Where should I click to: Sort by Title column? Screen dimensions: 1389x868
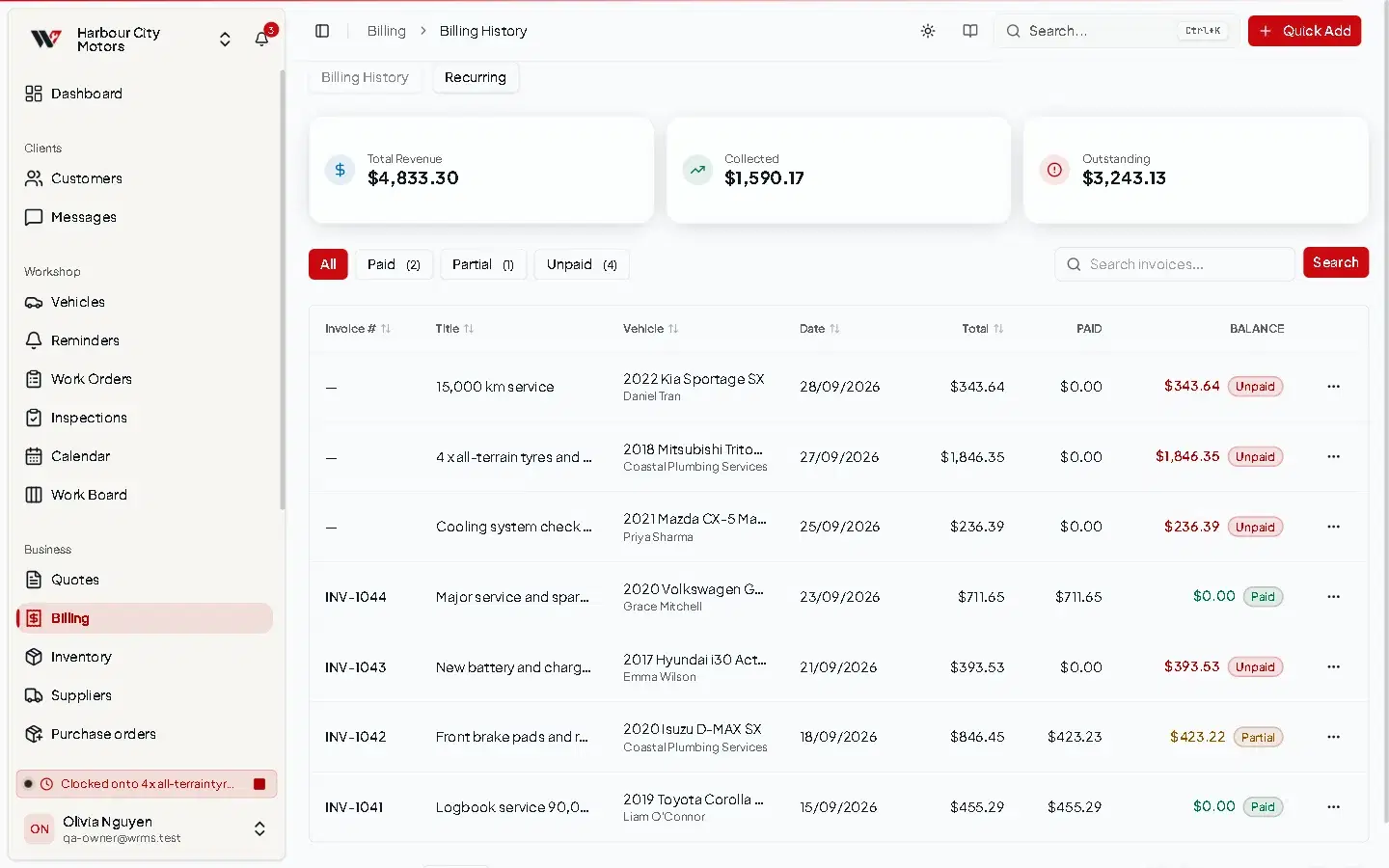pos(454,329)
